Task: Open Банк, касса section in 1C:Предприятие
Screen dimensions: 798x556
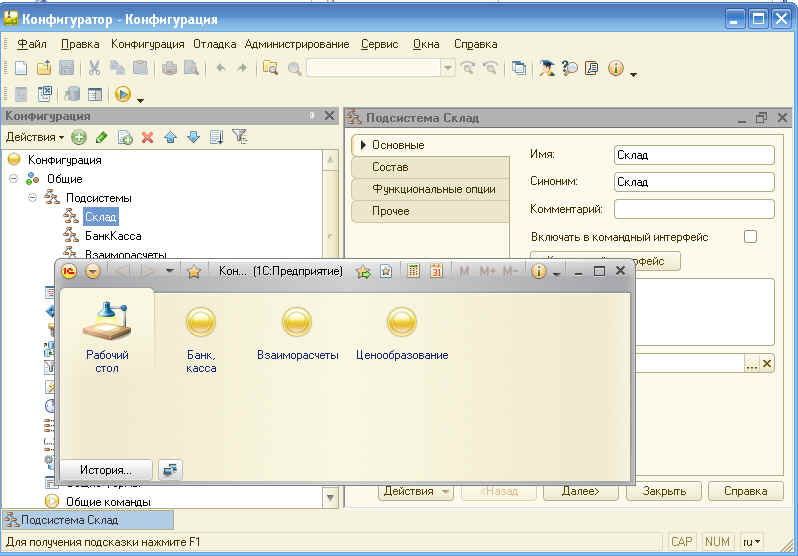Action: (201, 340)
